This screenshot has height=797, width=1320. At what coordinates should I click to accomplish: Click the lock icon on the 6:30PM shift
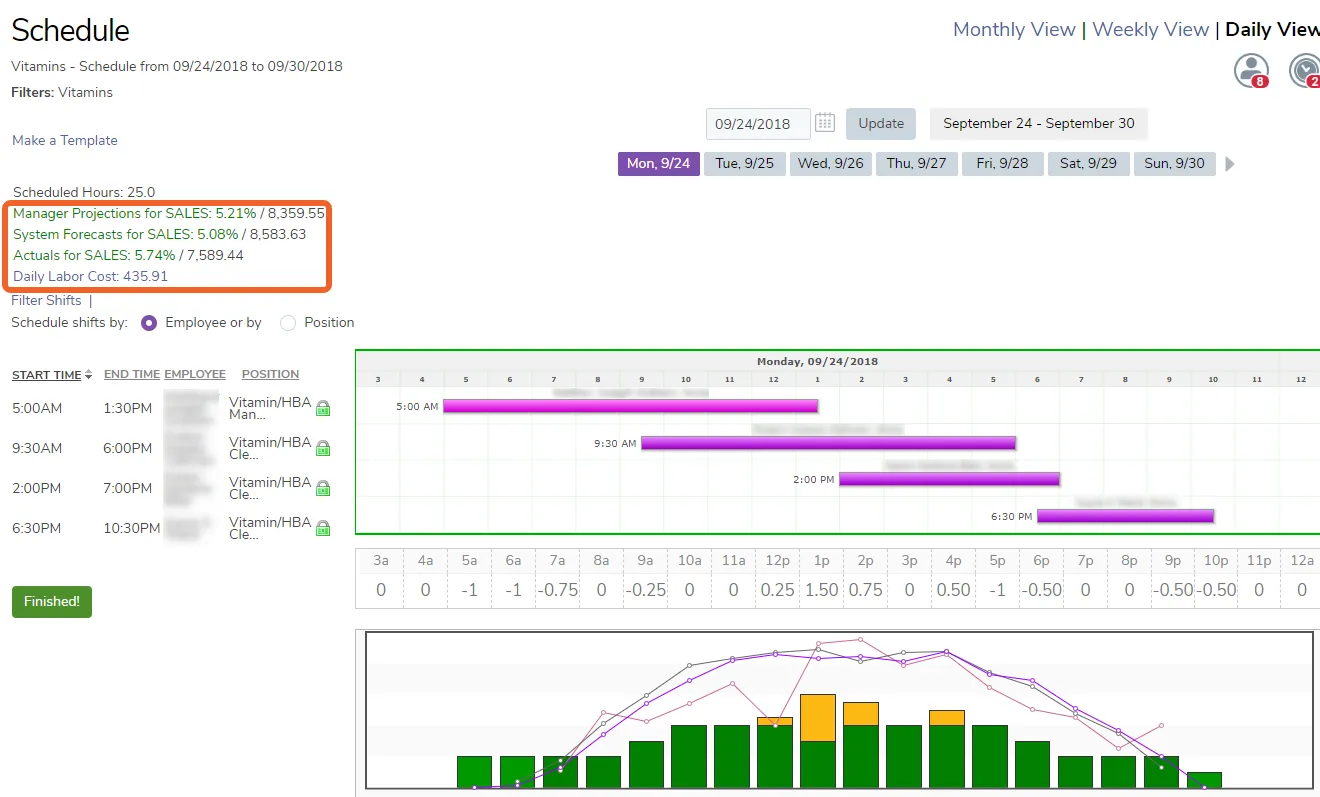[x=323, y=528]
